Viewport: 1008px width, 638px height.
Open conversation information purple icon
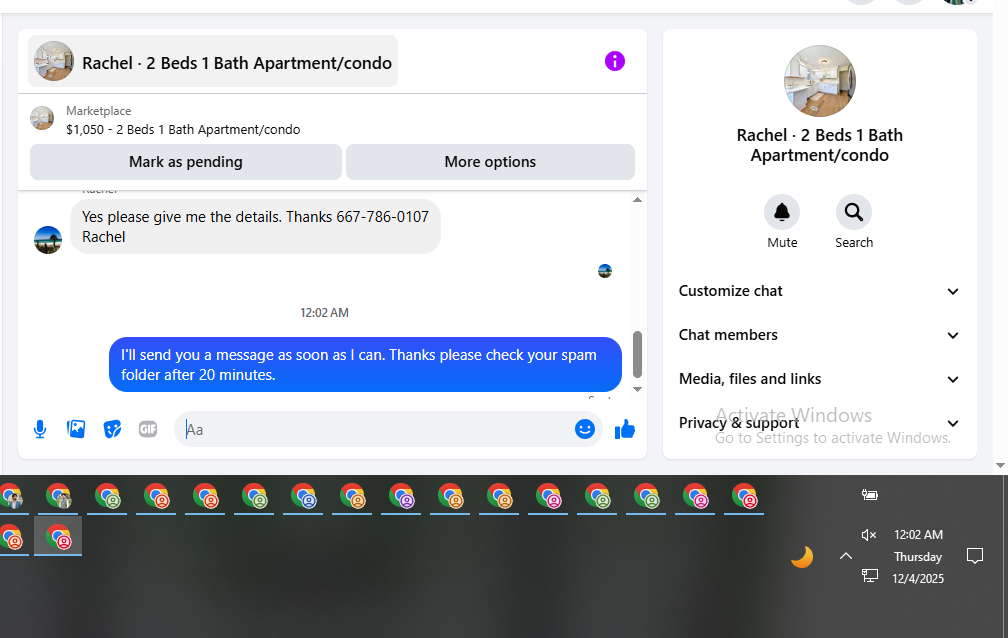(x=615, y=61)
